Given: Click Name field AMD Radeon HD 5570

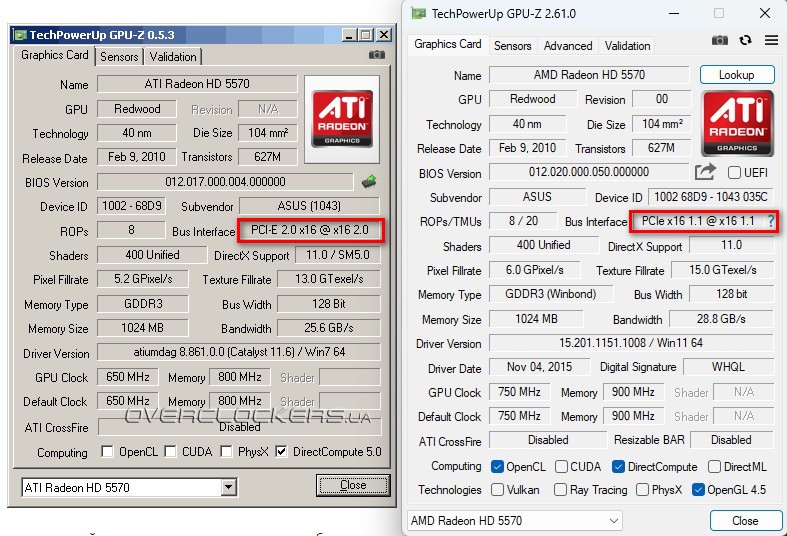Looking at the screenshot, I should [x=589, y=75].
